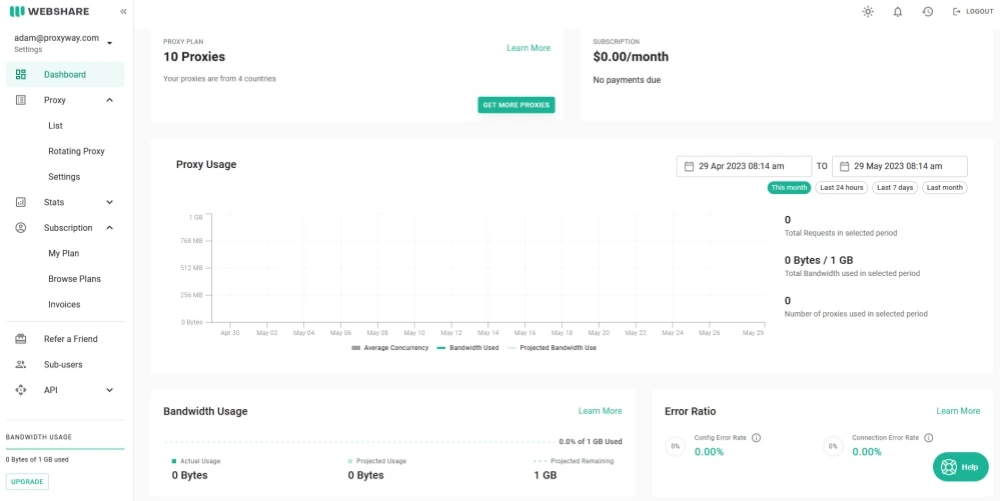Expand the API menu section
The height and width of the screenshot is (501, 1000).
pyautogui.click(x=110, y=390)
